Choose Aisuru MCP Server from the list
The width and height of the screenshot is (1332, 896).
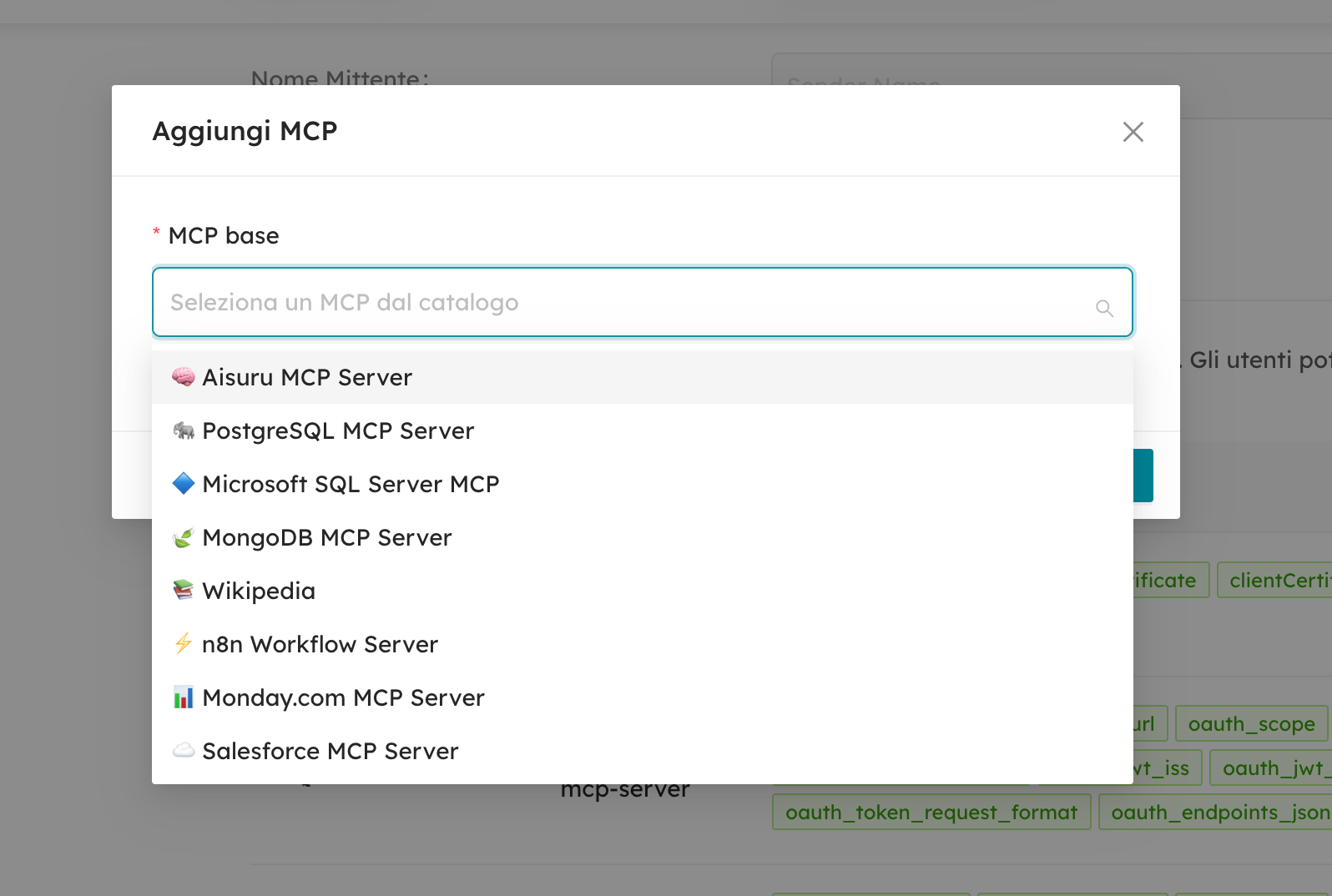tap(642, 377)
